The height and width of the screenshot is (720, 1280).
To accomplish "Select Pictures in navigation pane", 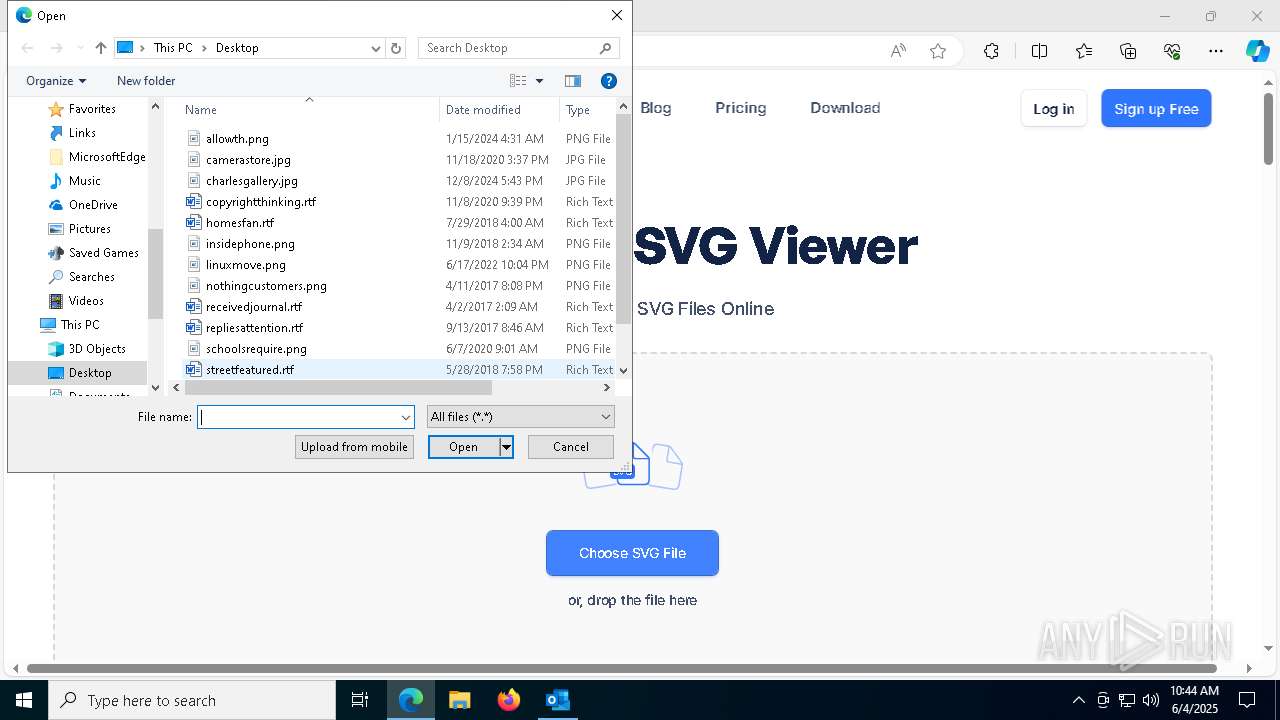I will 90,229.
